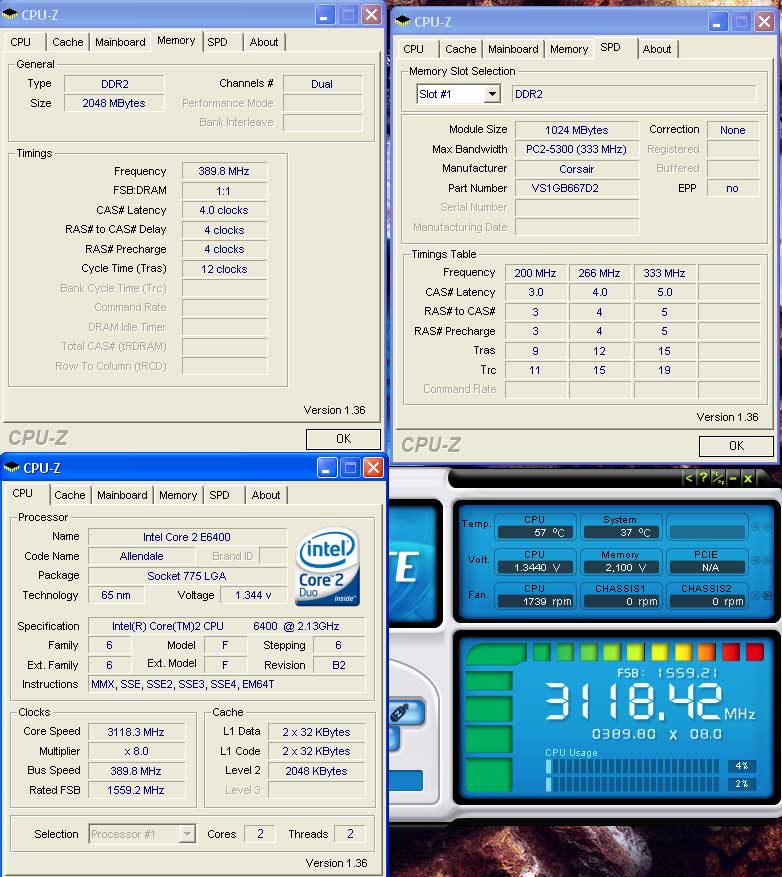Screen dimensions: 782x877
Task: Click the Dual Channels value
Action: pos(322,84)
